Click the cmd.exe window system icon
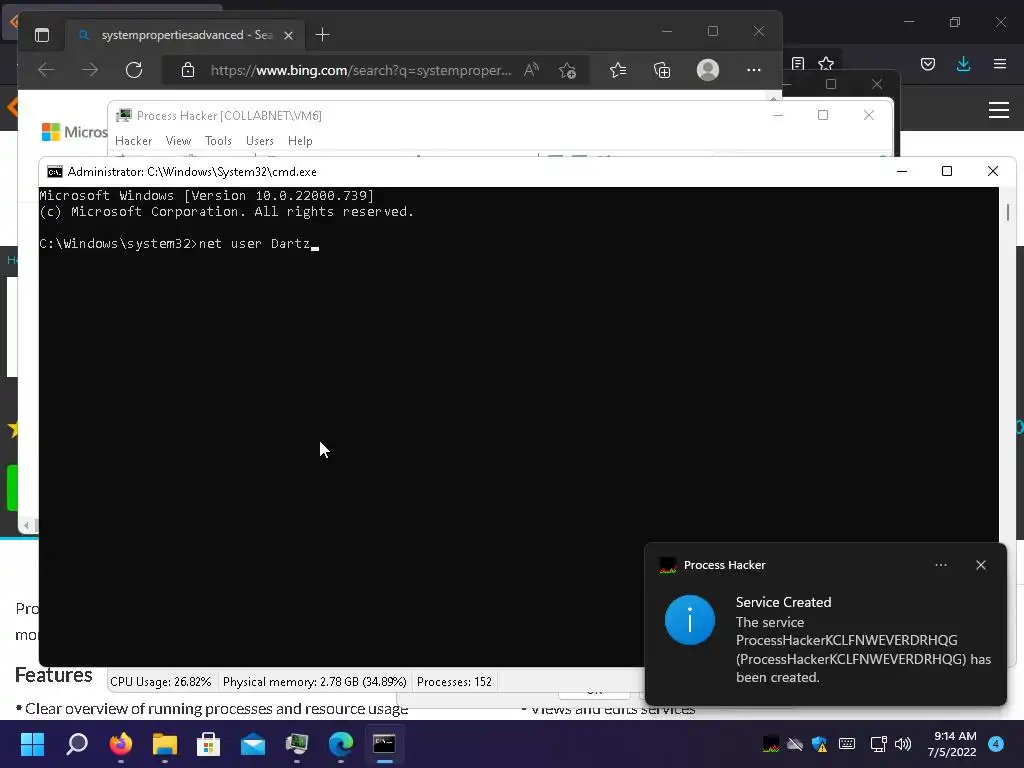Screen dimensions: 1024x768 55,172
